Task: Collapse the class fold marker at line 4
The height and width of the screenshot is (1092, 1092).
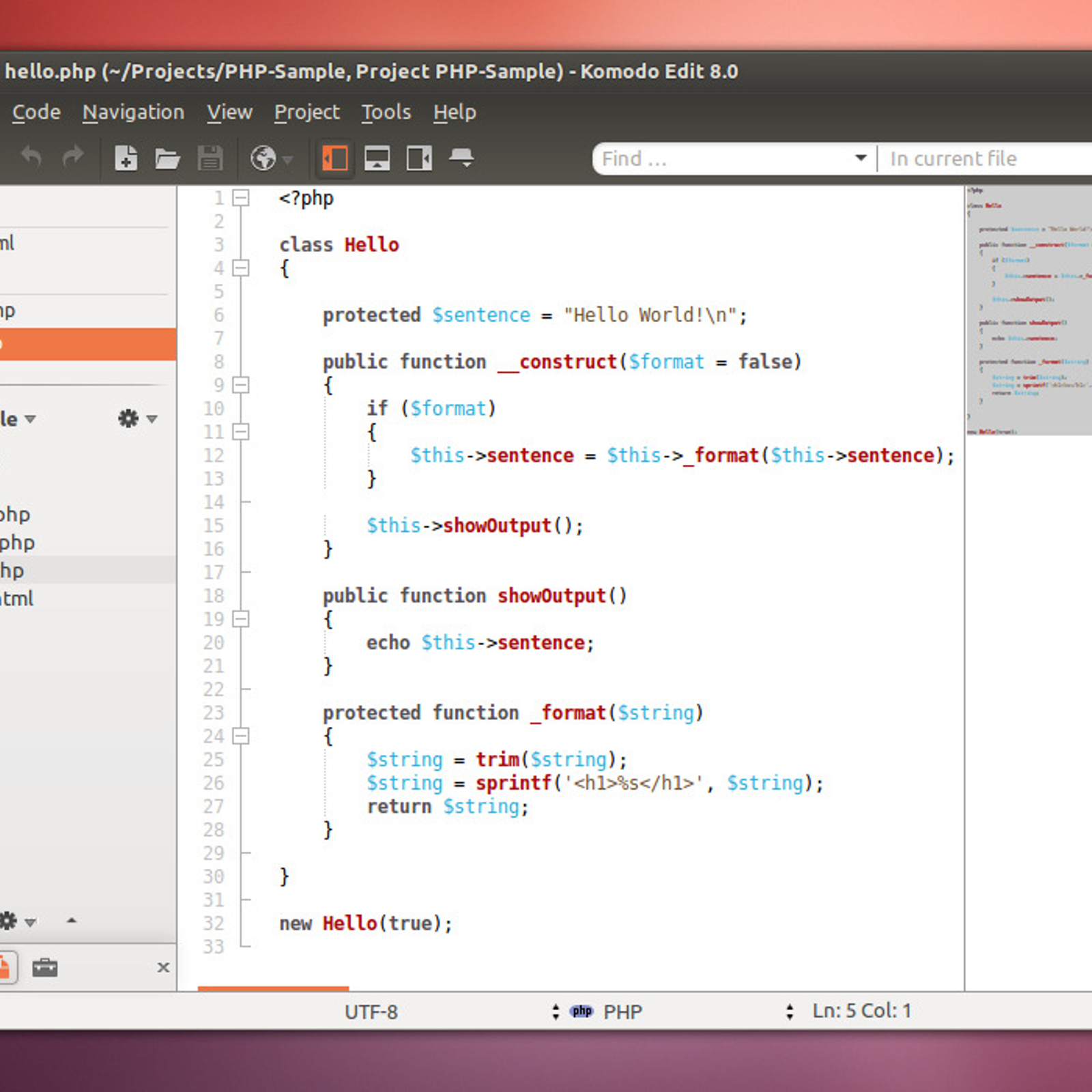Action: tap(240, 268)
